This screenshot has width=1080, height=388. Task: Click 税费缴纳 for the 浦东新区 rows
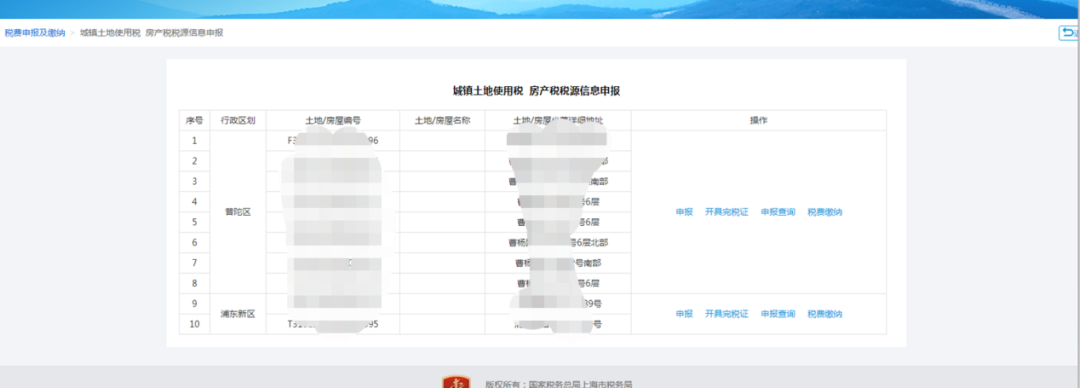point(824,314)
